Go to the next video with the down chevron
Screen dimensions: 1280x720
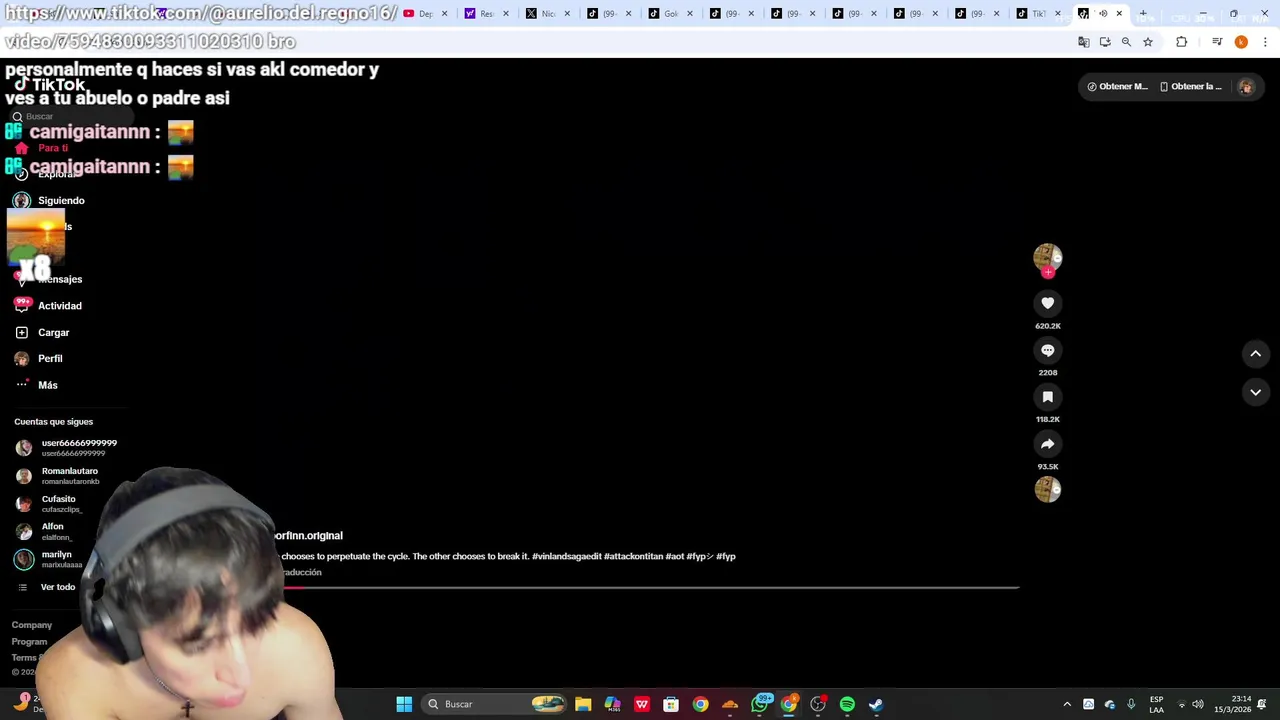1255,392
